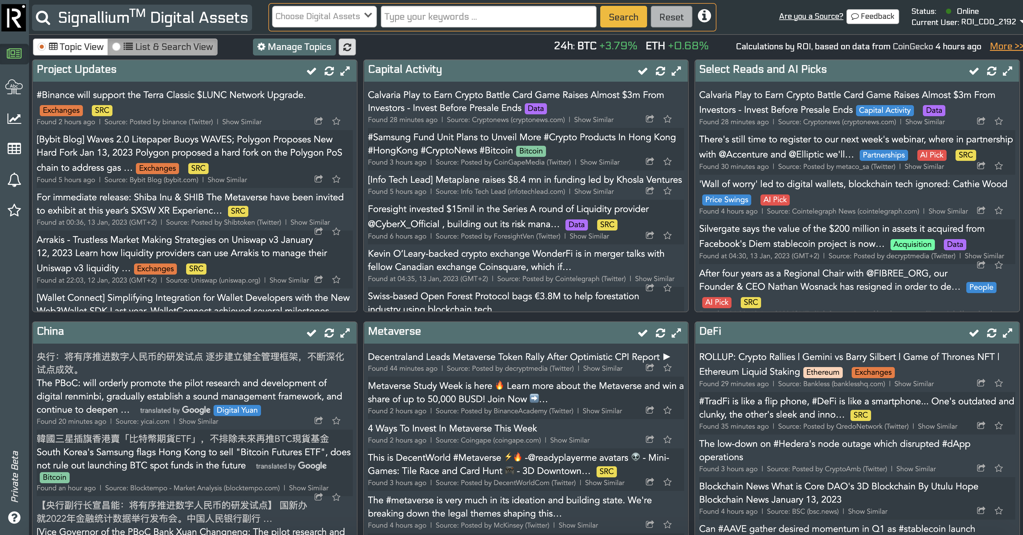The width and height of the screenshot is (1023, 535).
Task: Click the info icon next to Reset
Action: [704, 16]
